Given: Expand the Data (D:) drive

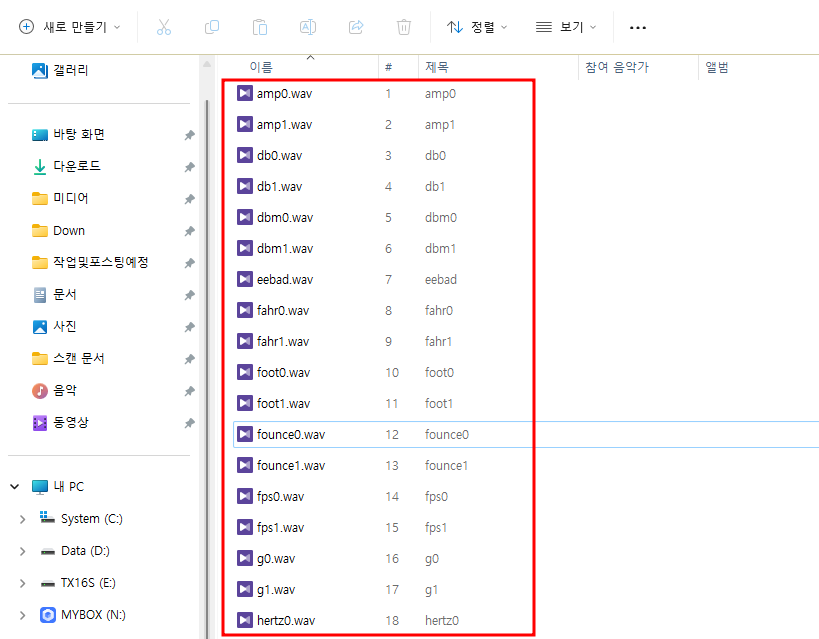Looking at the screenshot, I should (22, 551).
